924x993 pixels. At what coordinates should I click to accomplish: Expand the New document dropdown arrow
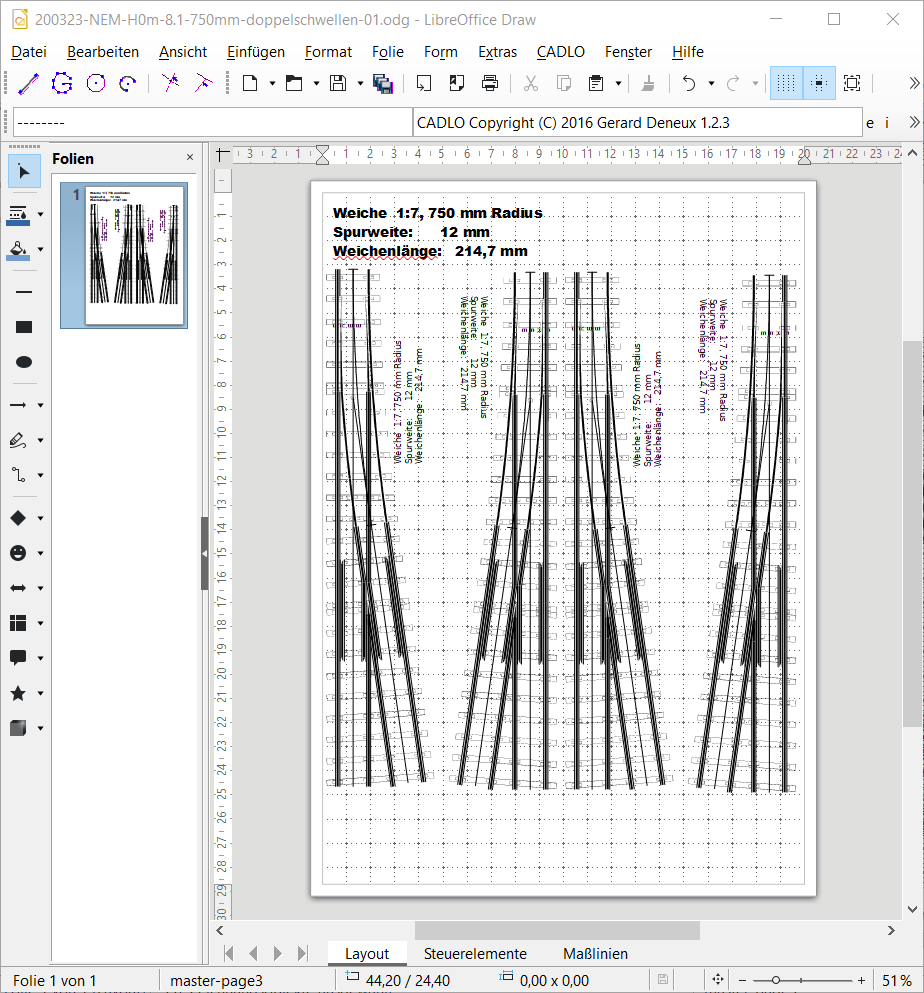pos(271,84)
